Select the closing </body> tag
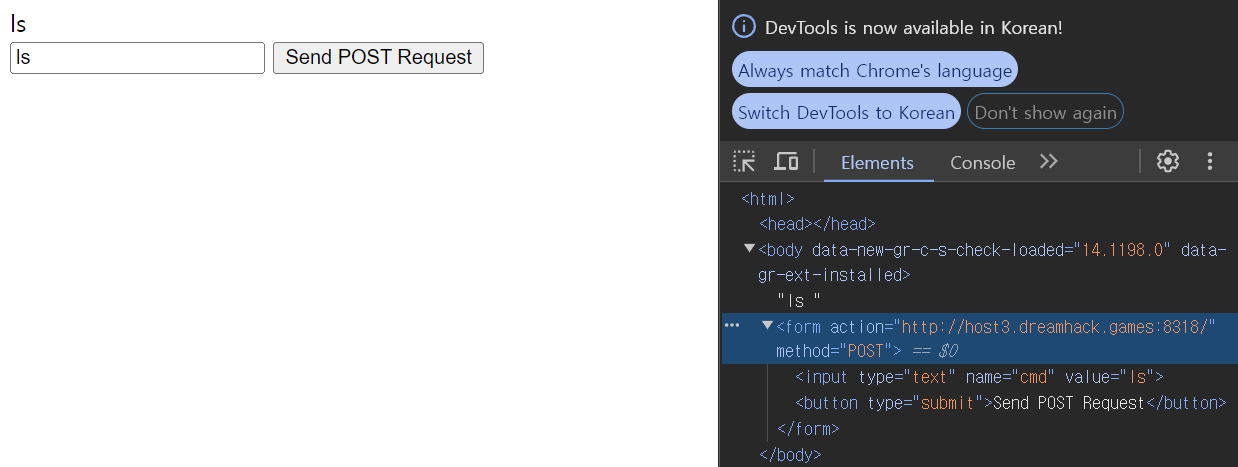1238x467 pixels. point(790,455)
